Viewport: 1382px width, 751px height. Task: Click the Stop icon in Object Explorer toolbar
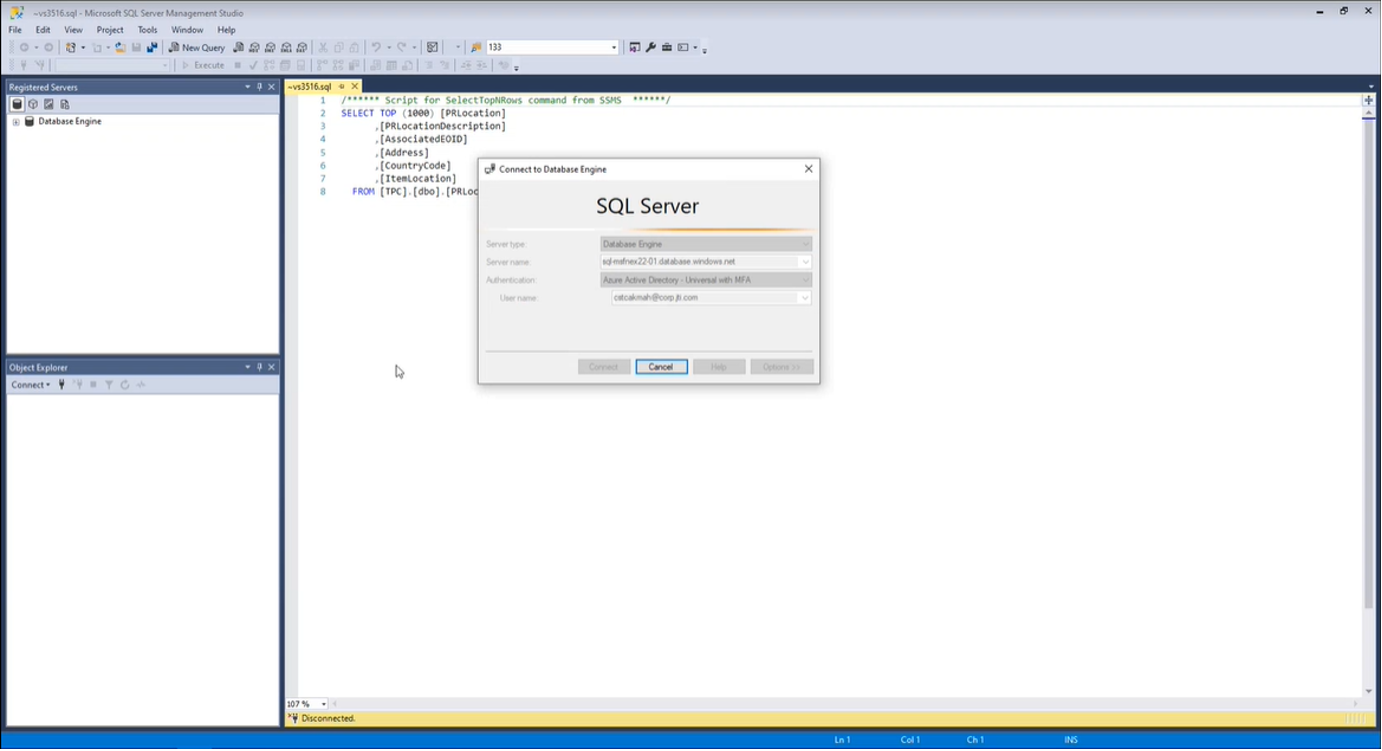tap(94, 385)
